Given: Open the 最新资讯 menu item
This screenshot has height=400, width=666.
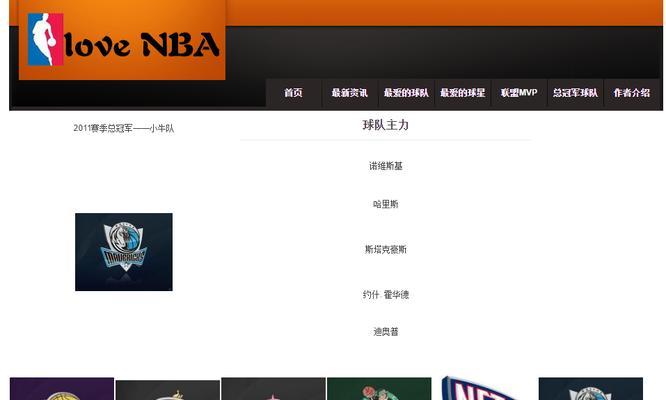Looking at the screenshot, I should click(x=350, y=93).
